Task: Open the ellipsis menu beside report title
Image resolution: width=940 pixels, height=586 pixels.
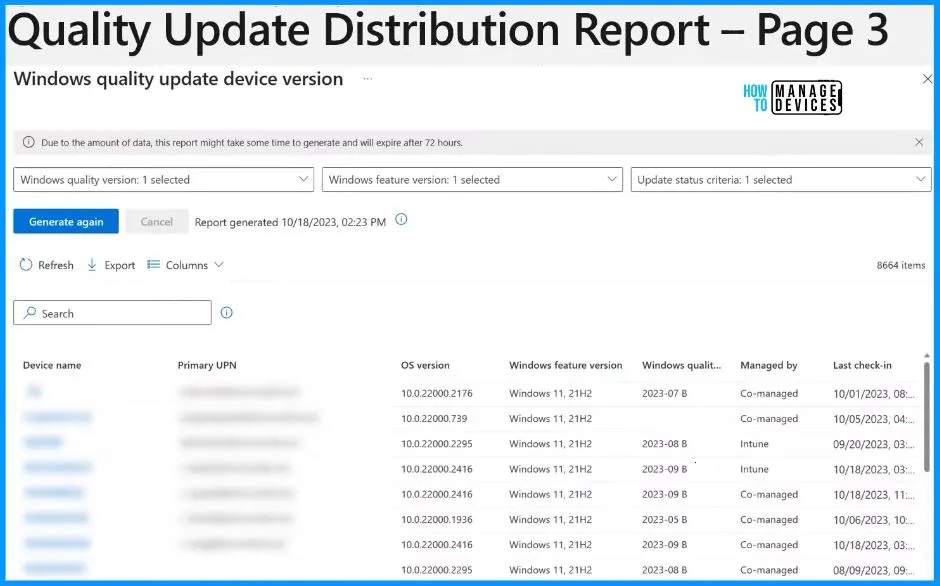Action: 367,79
